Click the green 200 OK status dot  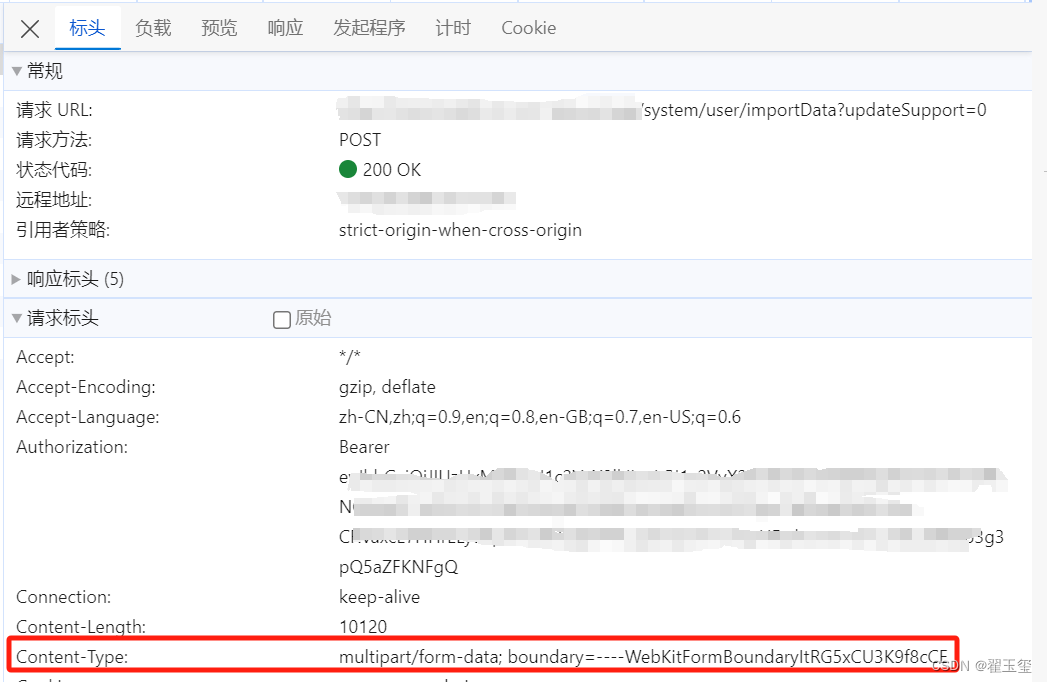click(x=347, y=169)
